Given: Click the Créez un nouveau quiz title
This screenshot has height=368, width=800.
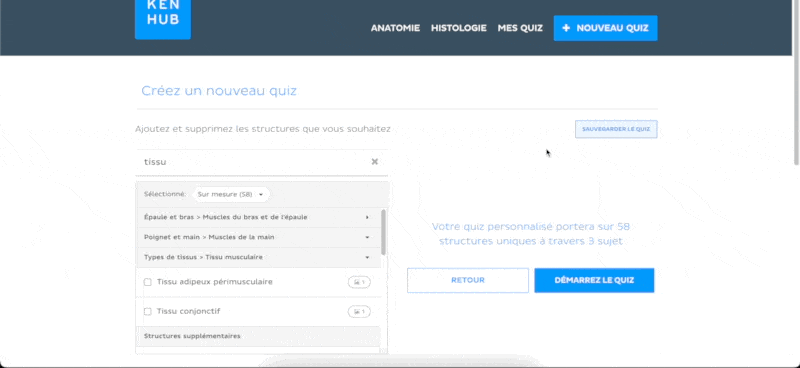Looking at the screenshot, I should coord(219,91).
